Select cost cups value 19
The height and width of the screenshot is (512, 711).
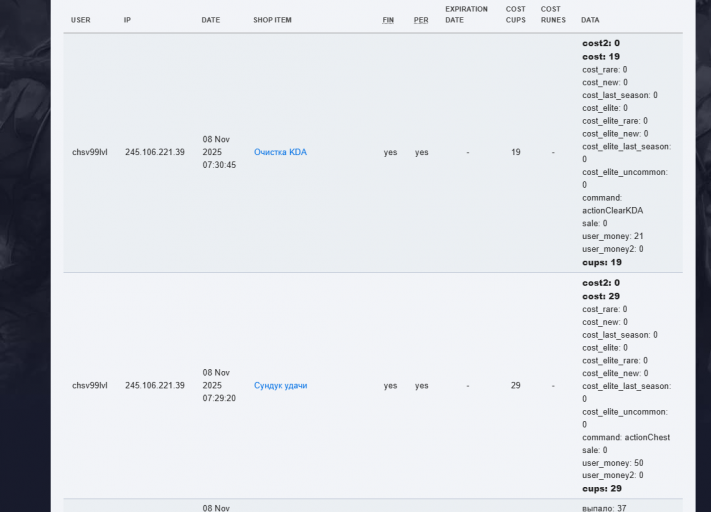tap(516, 152)
